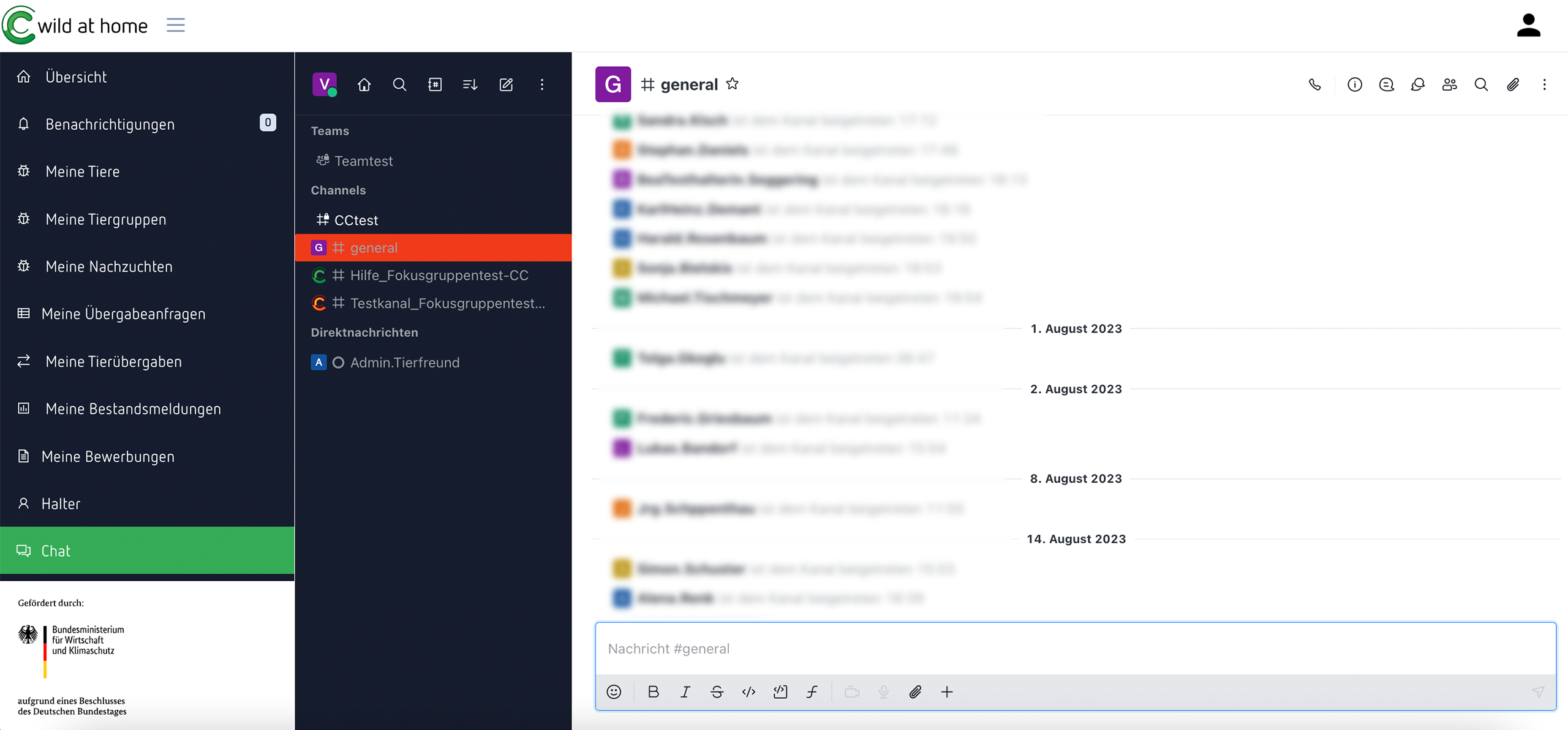Open the channel directory icon
Viewport: 1568px width, 730px height.
click(x=435, y=85)
